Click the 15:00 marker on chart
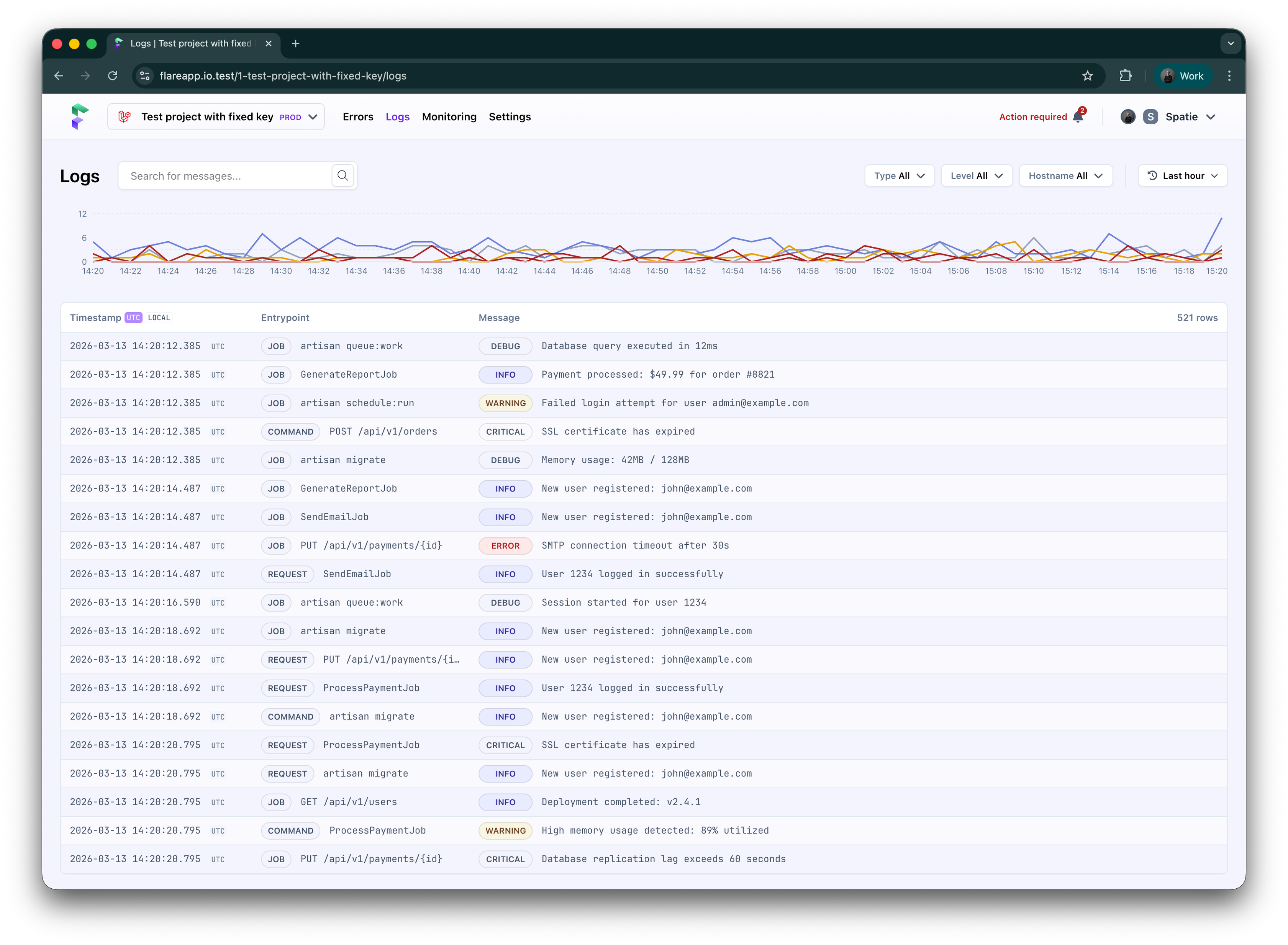The image size is (1288, 945). pyautogui.click(x=845, y=270)
